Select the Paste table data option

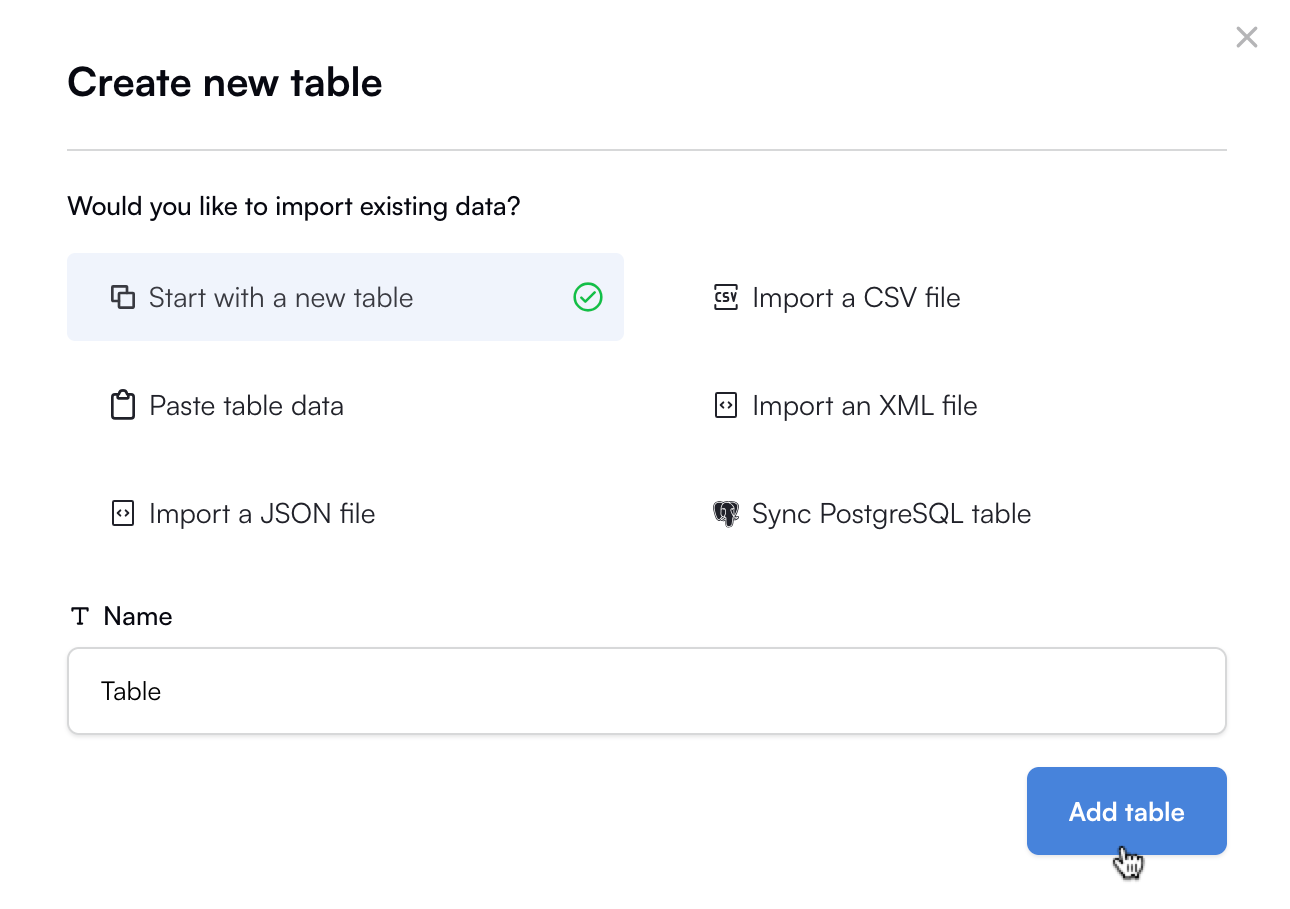coord(246,405)
